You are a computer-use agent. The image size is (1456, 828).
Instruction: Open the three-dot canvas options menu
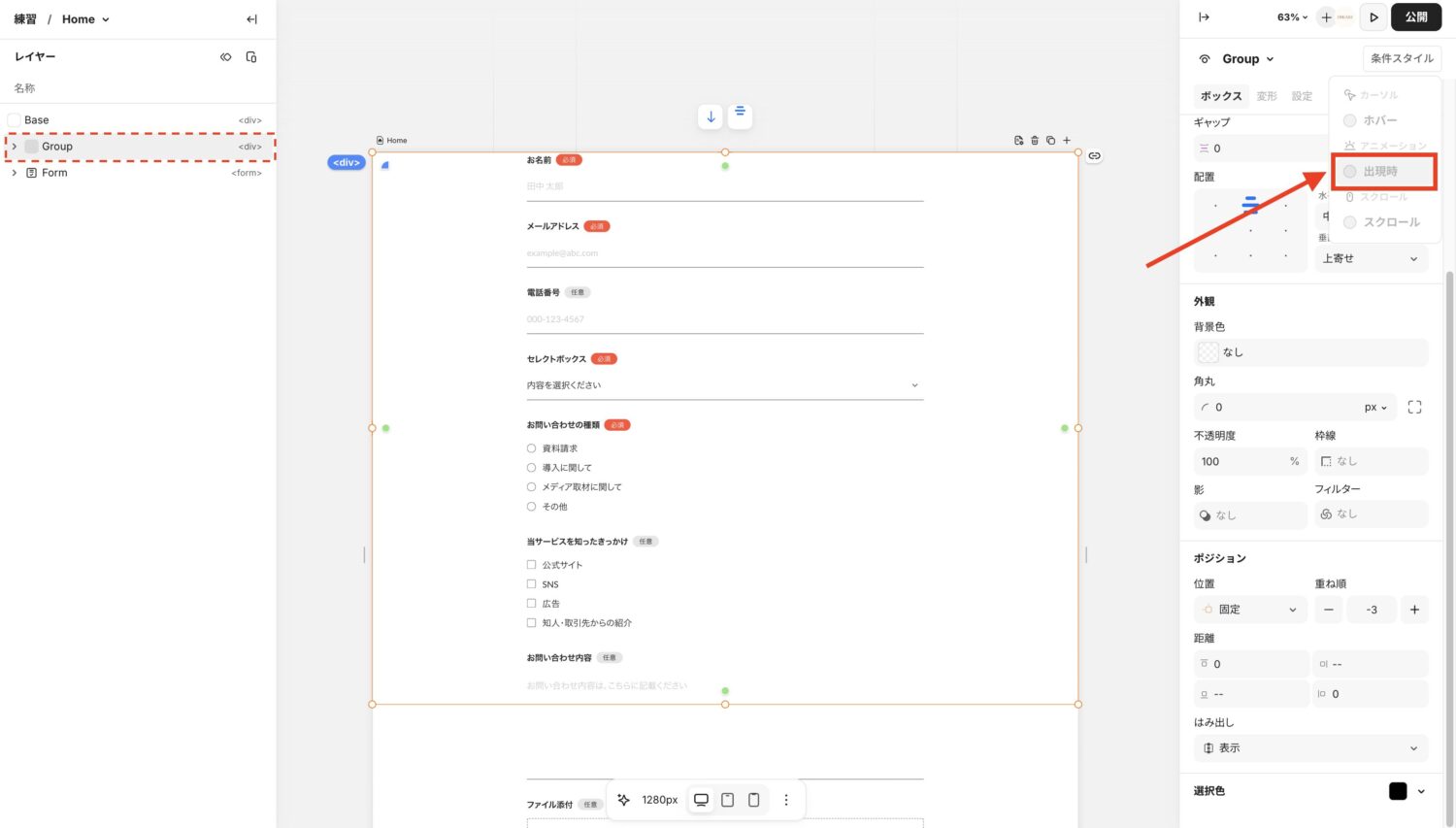click(786, 800)
